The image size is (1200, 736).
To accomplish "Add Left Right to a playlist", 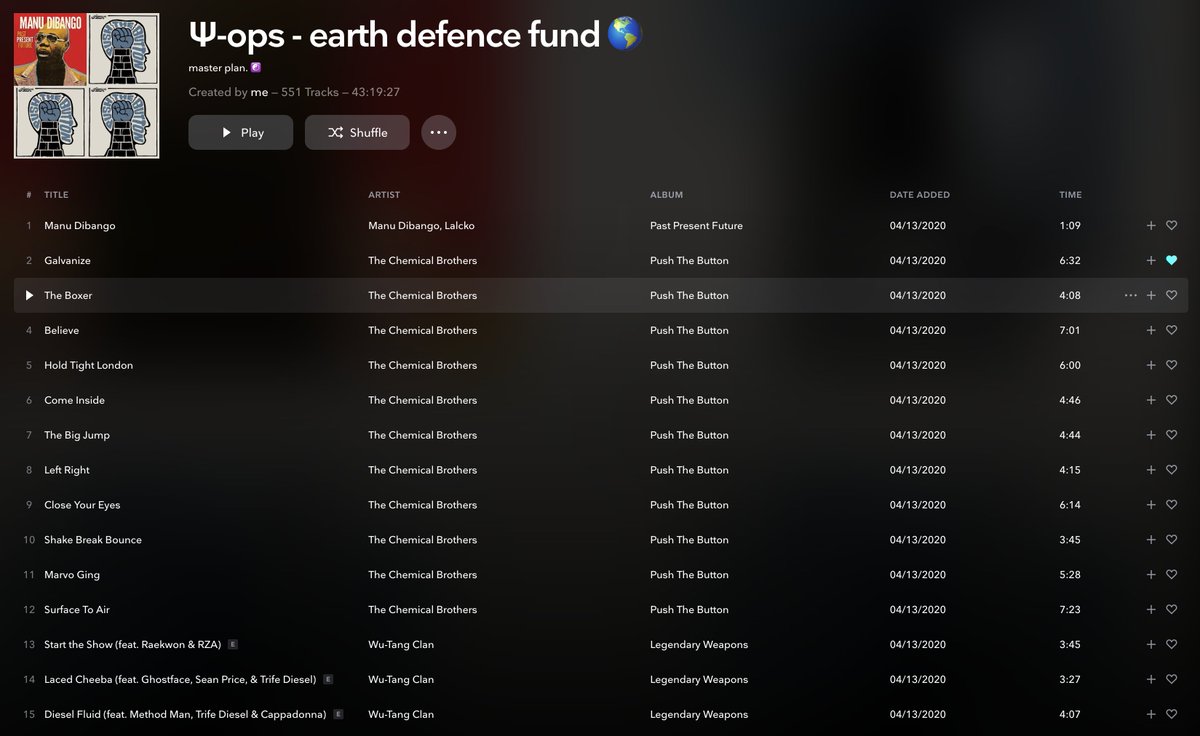I will pyautogui.click(x=1151, y=470).
